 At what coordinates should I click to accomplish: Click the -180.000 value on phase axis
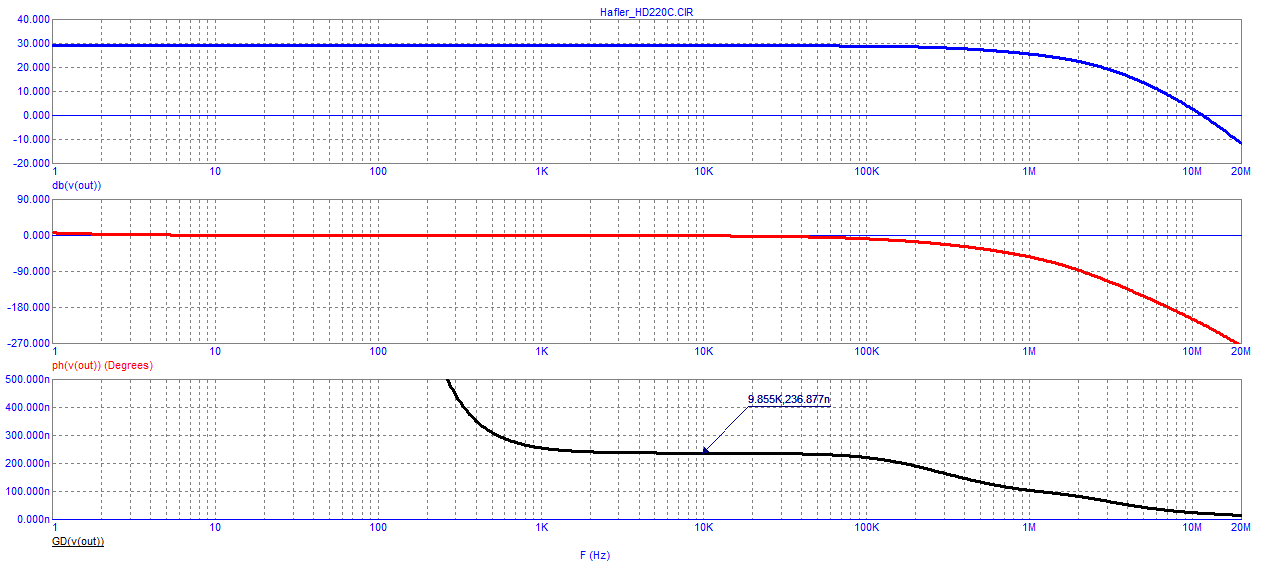click(30, 308)
